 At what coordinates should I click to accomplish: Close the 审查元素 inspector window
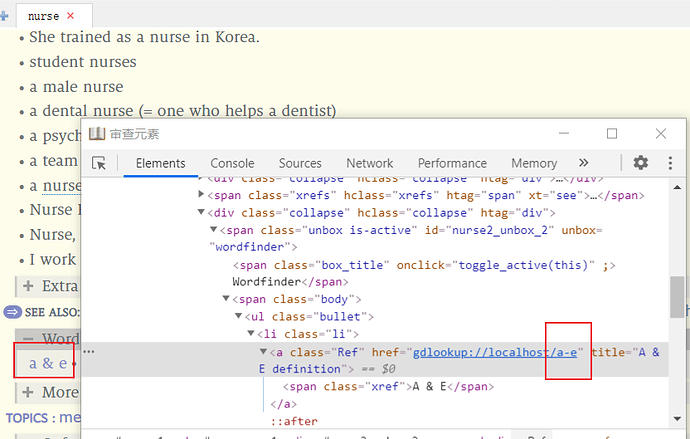pyautogui.click(x=661, y=133)
